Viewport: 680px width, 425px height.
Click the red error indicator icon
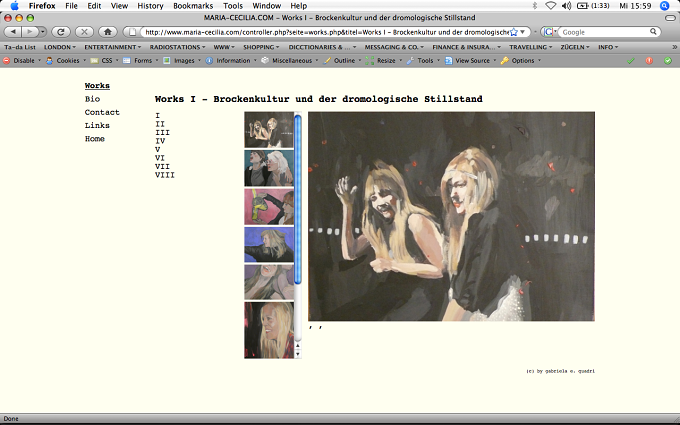649,61
